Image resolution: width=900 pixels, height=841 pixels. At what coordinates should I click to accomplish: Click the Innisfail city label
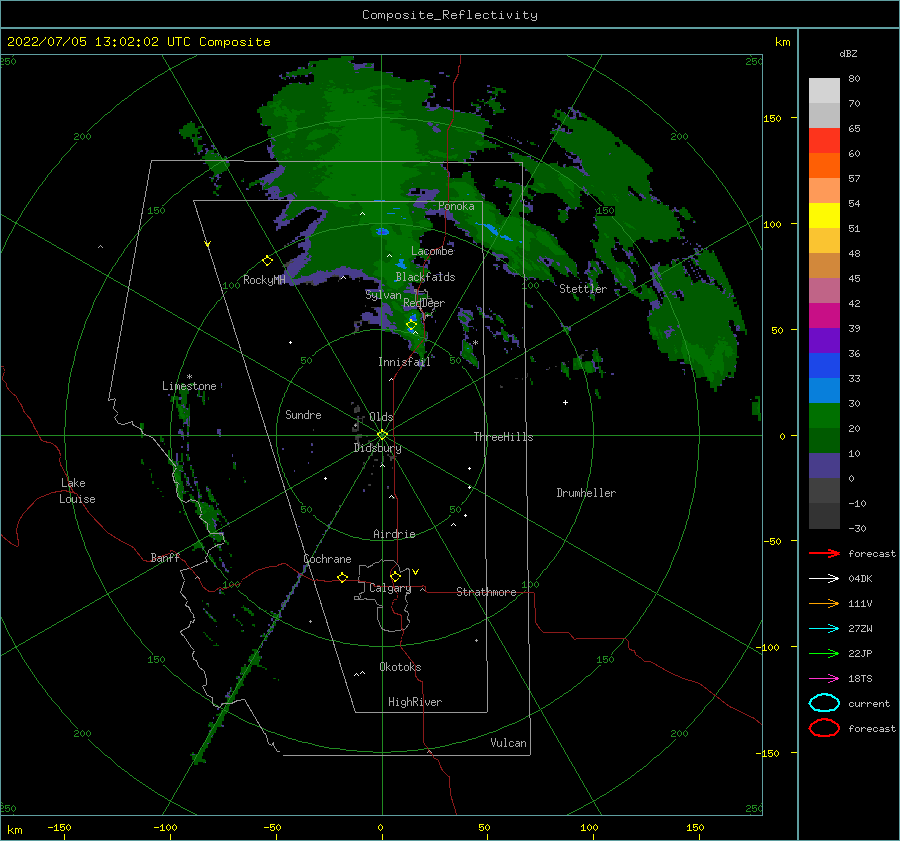point(404,362)
